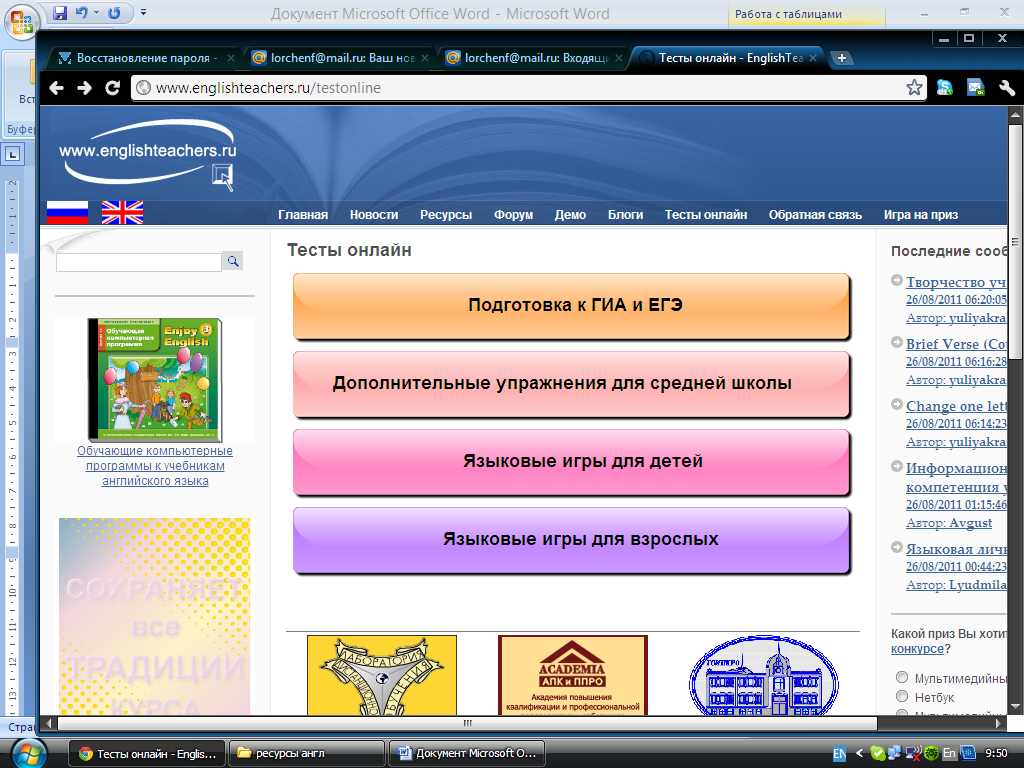
Task: Click the Языковые игры для детей button
Action: click(571, 462)
